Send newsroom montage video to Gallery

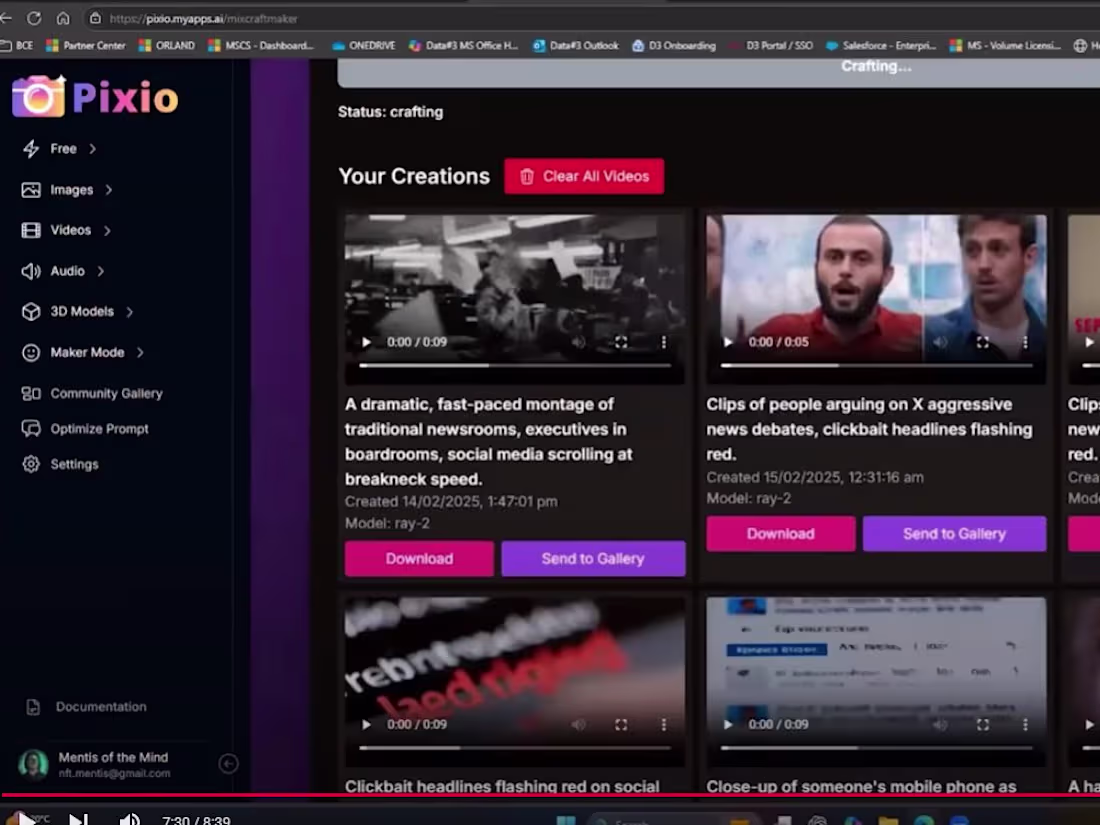click(x=593, y=558)
